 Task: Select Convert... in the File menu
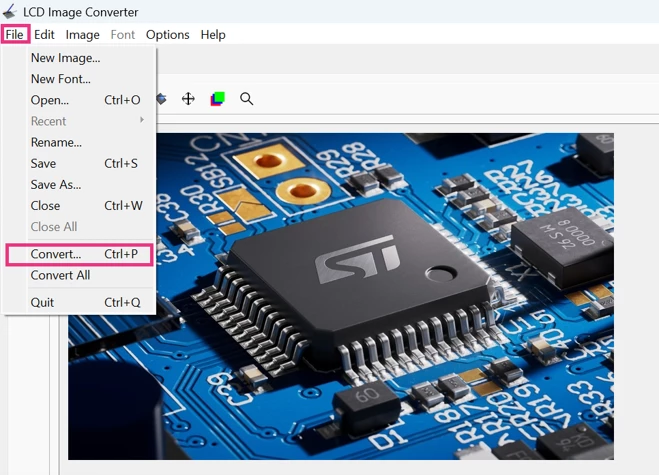(79, 254)
